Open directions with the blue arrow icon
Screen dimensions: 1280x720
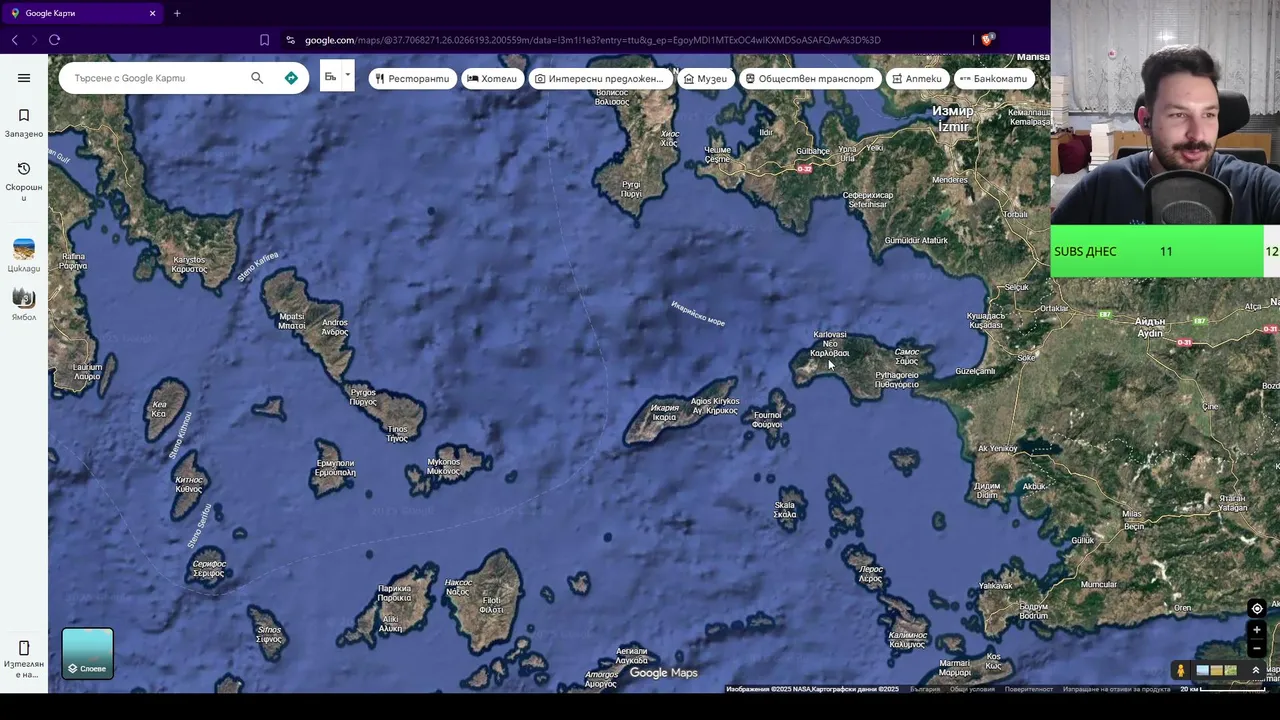pos(291,78)
